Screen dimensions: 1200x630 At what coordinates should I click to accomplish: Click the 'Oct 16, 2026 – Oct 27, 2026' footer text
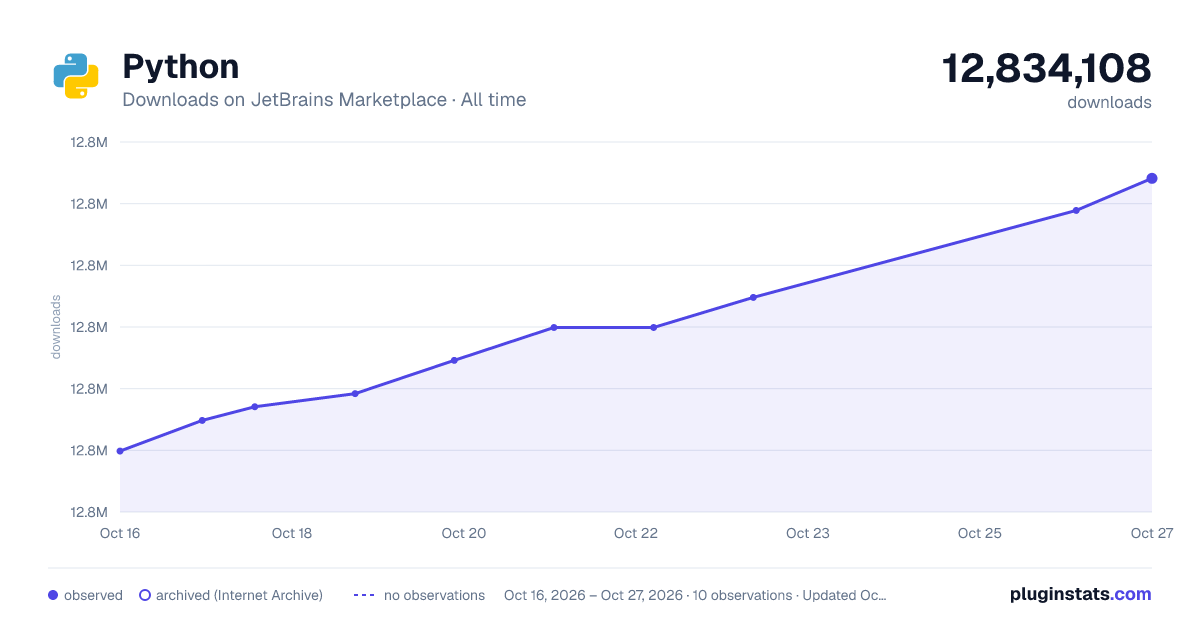click(593, 595)
